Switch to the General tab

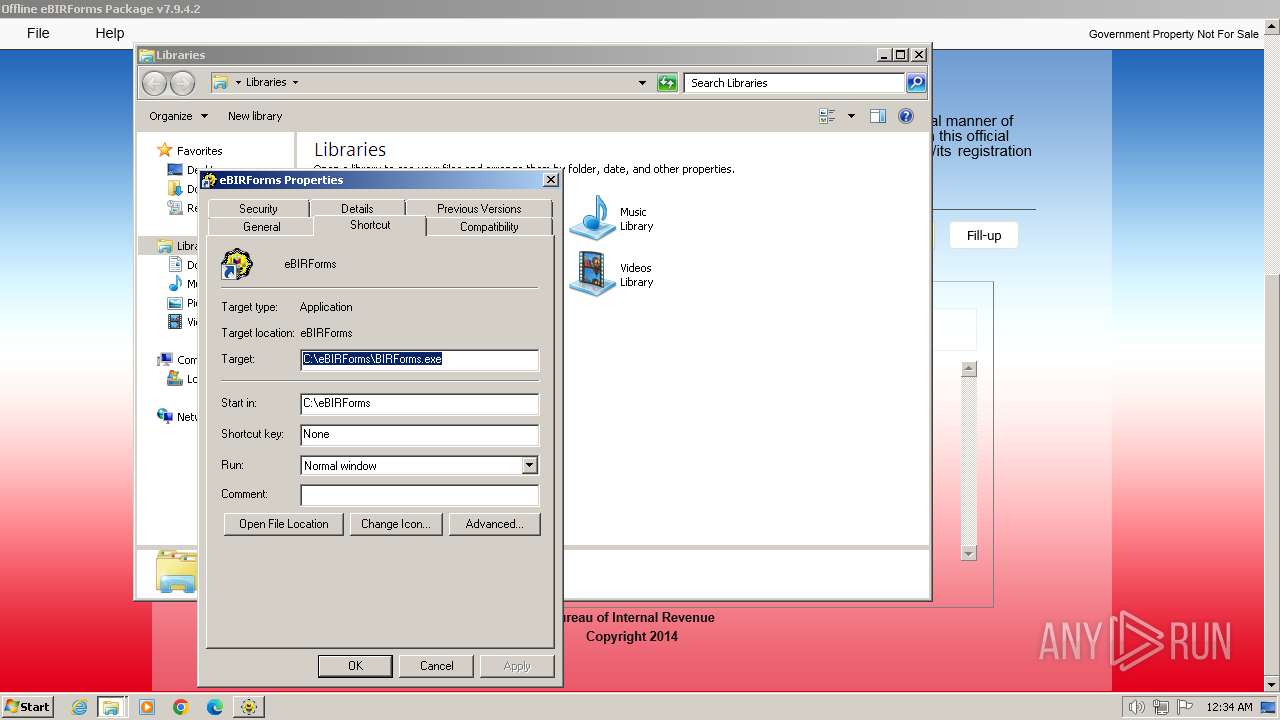262,227
